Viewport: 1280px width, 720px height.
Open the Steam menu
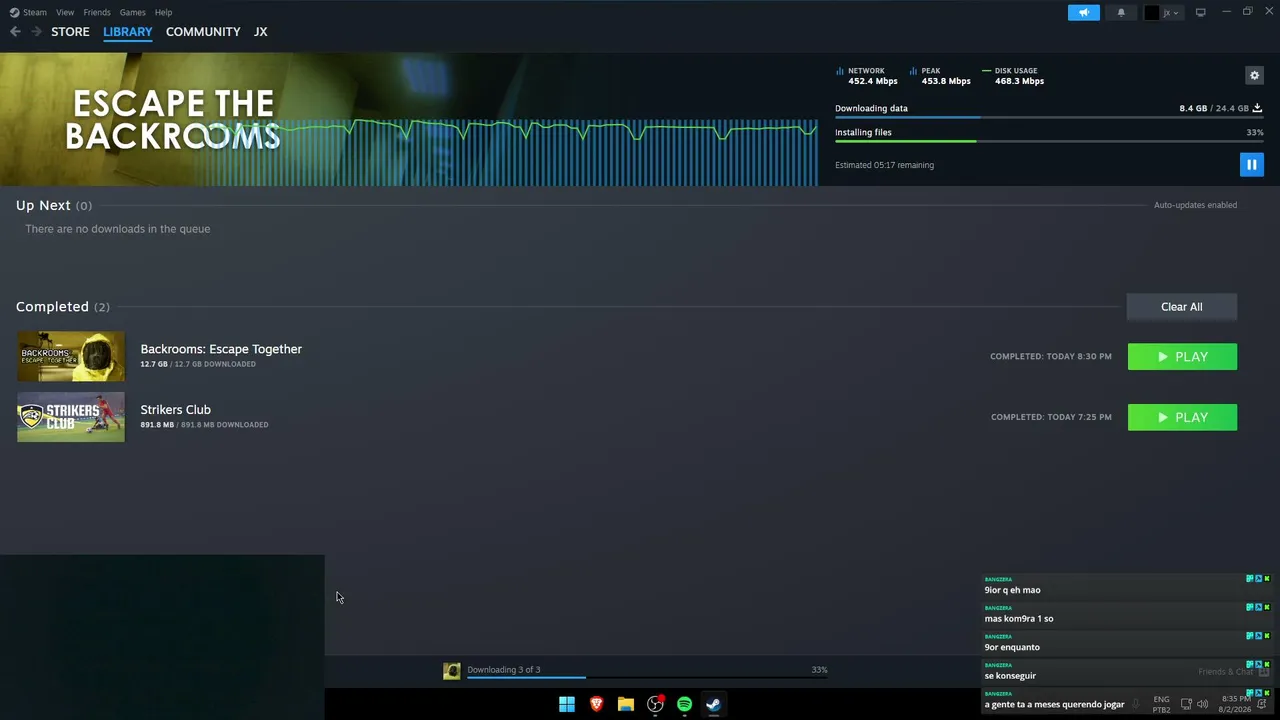pos(29,12)
